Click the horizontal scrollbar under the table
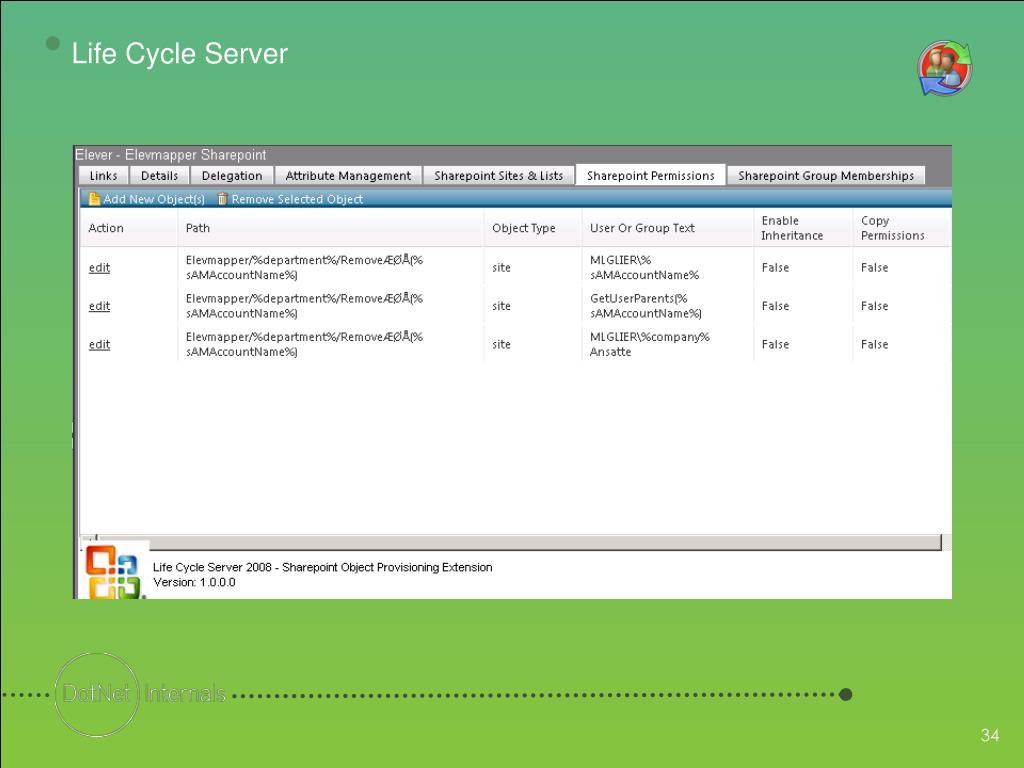The image size is (1024, 768). pos(519,542)
